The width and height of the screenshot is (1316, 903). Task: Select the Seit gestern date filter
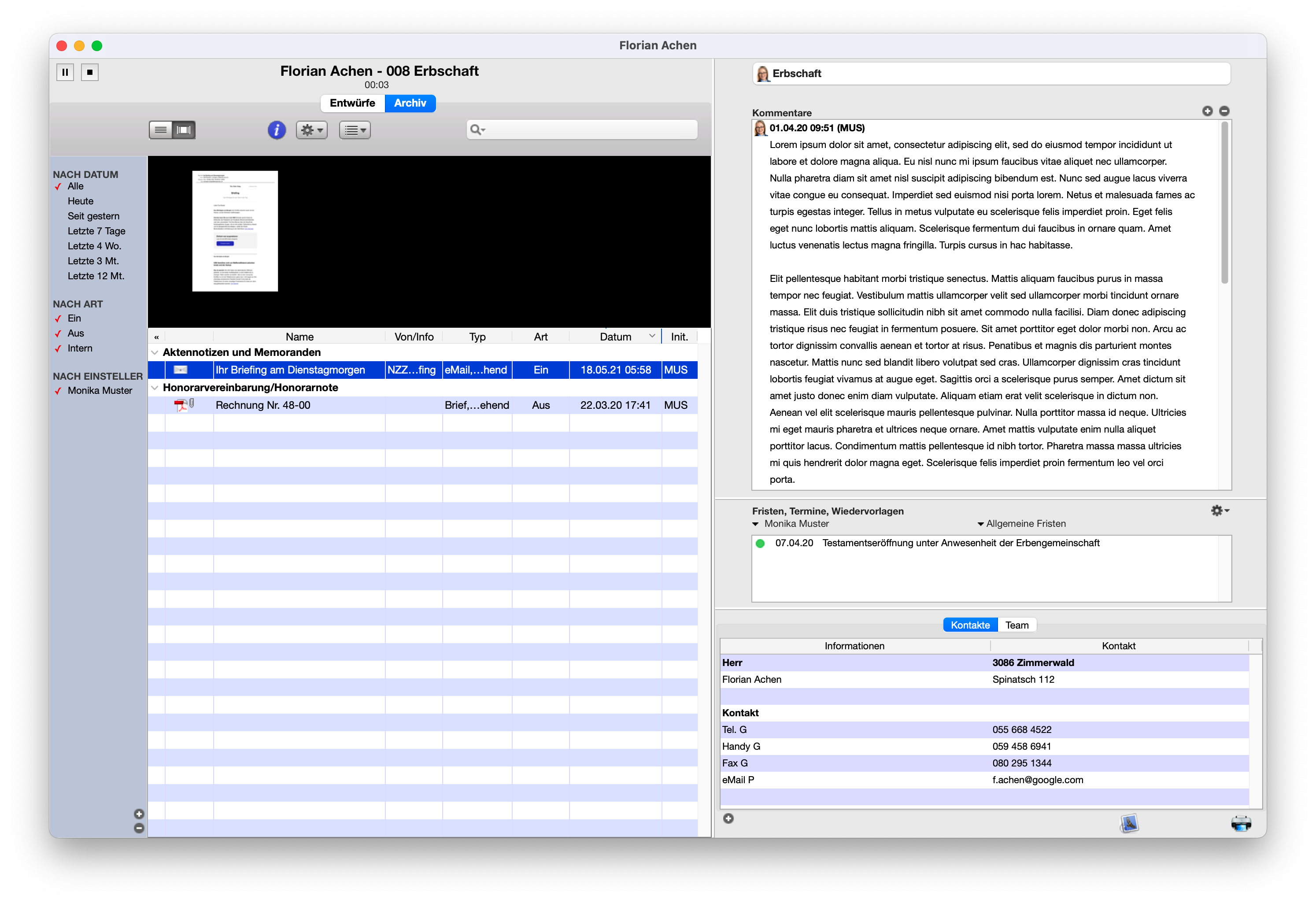click(93, 216)
